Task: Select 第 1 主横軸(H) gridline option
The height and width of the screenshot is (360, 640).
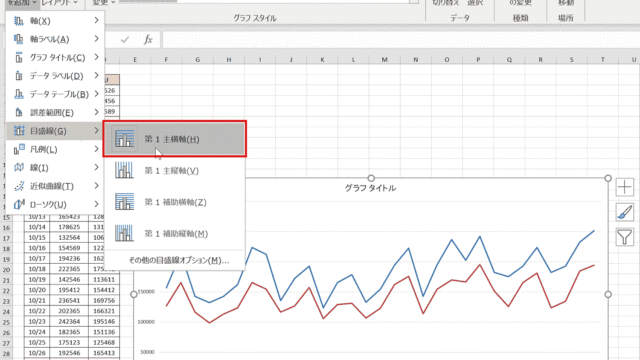Action: (x=175, y=139)
